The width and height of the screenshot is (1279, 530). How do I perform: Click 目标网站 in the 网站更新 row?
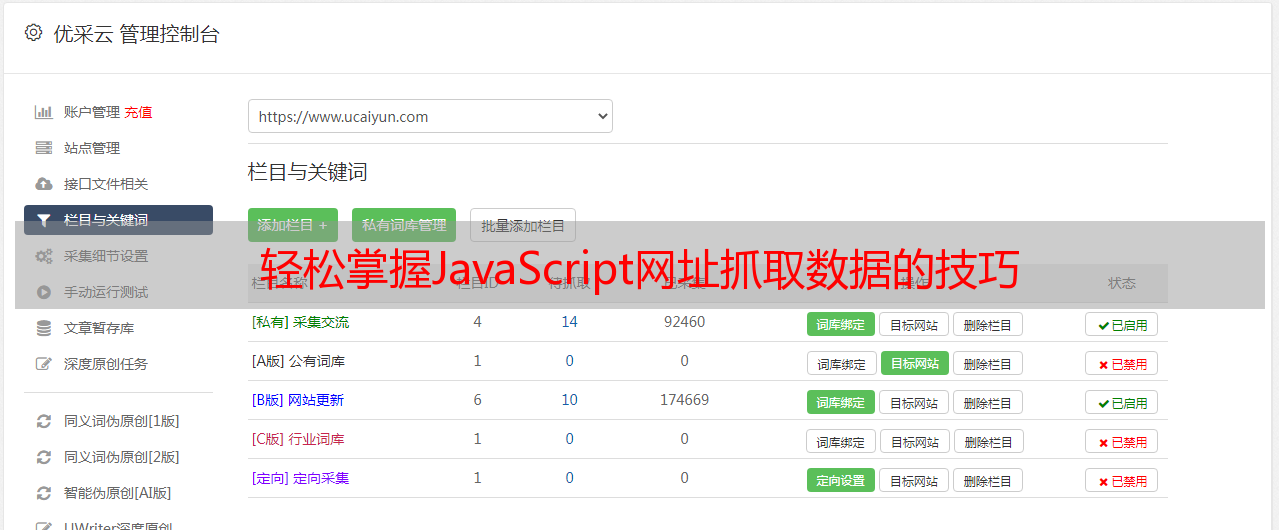tap(914, 402)
